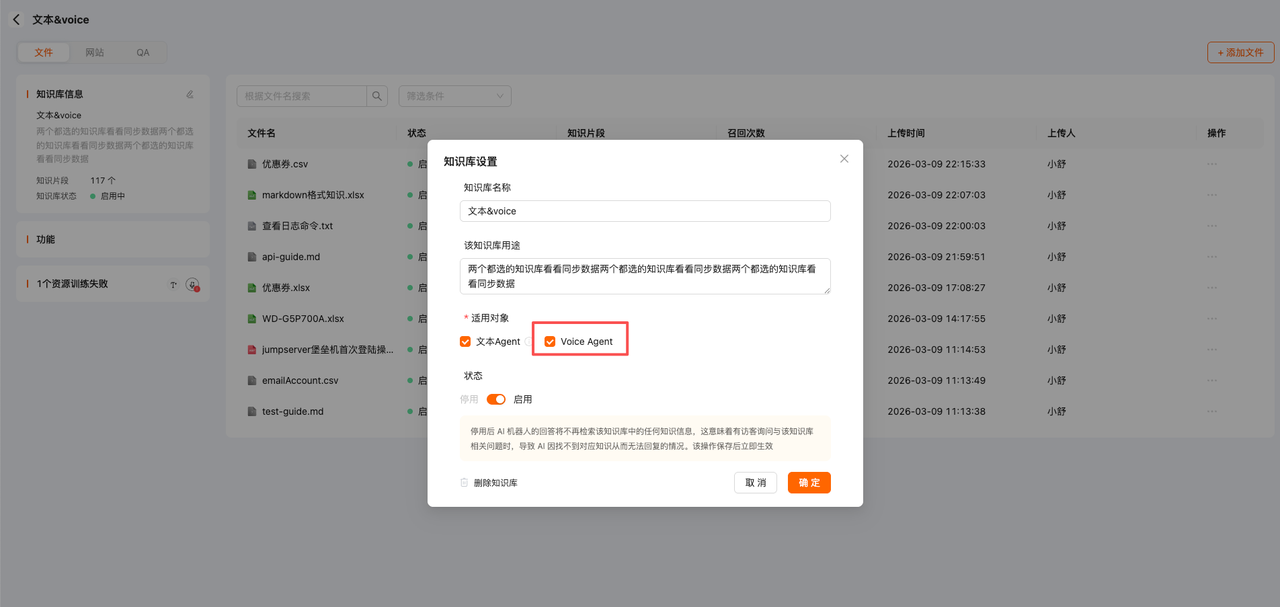Image resolution: width=1280 pixels, height=607 pixels.
Task: Click the back arrow beside 文本&voice
Action: pyautogui.click(x=16, y=19)
